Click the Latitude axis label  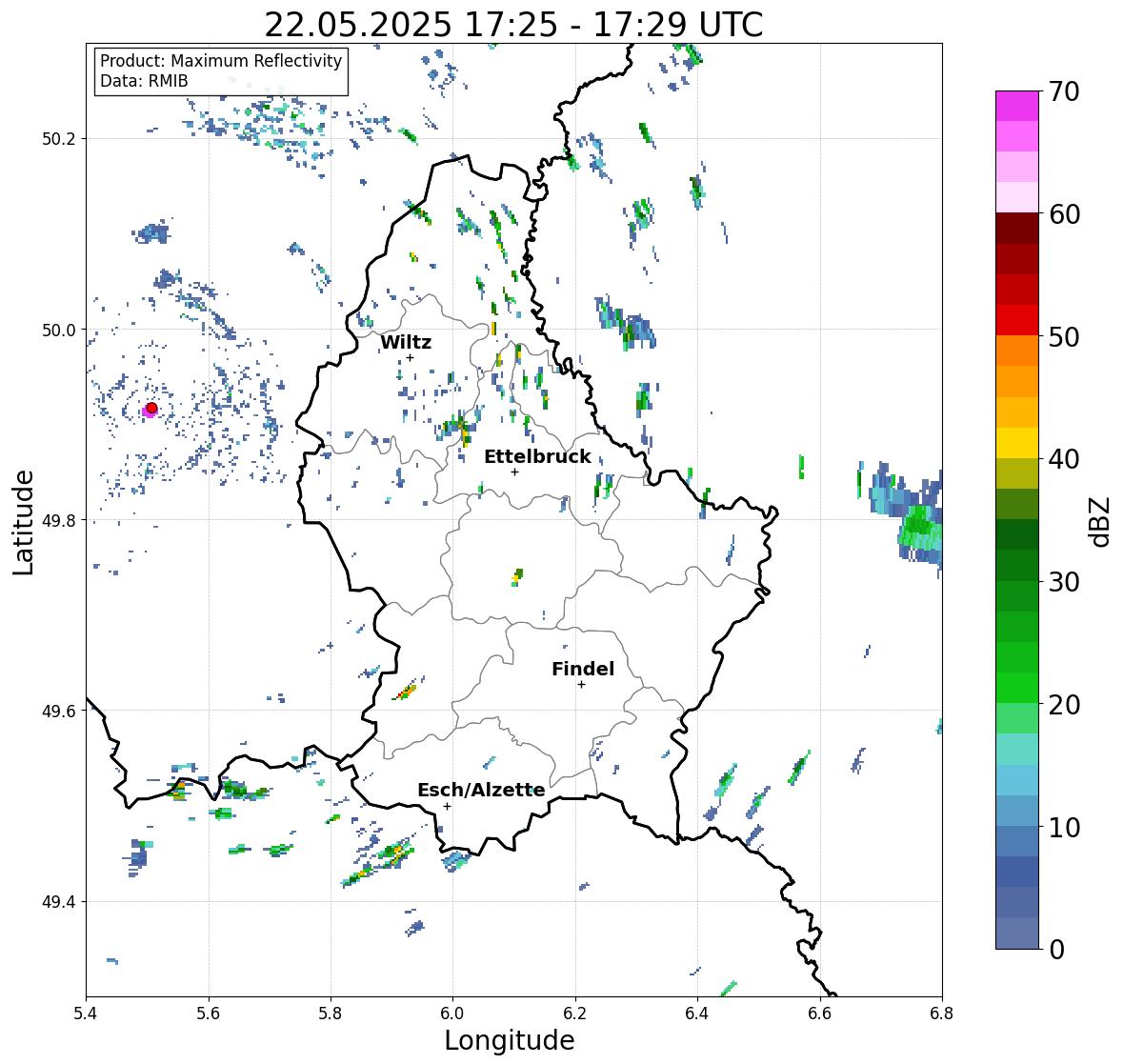point(24,522)
